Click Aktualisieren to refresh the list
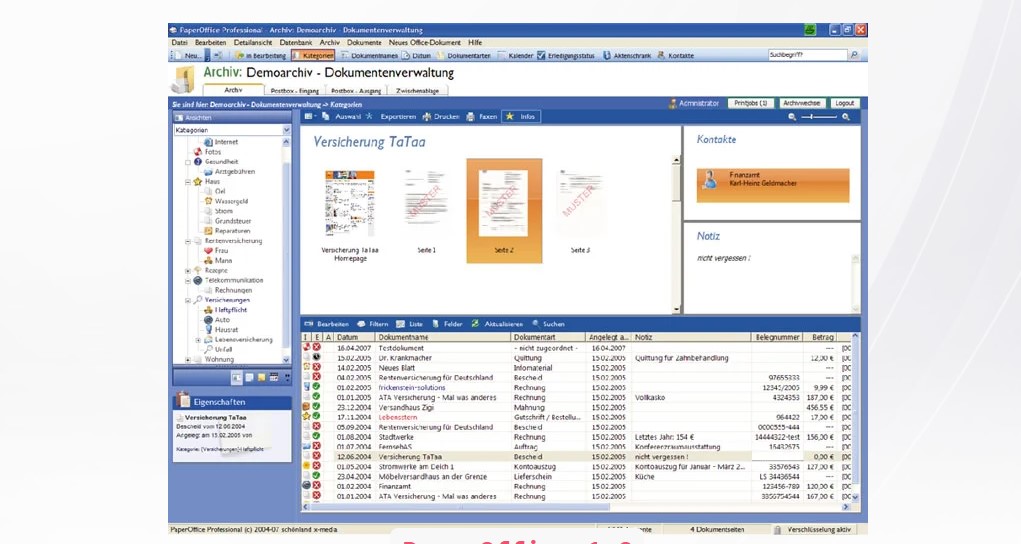This screenshot has width=1021, height=544. 497,324
